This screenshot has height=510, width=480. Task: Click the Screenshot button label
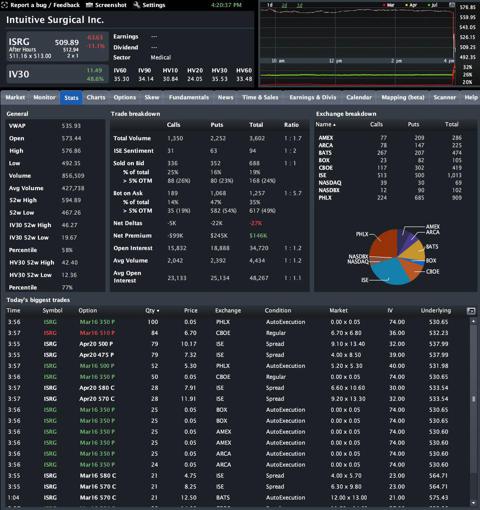(111, 5)
